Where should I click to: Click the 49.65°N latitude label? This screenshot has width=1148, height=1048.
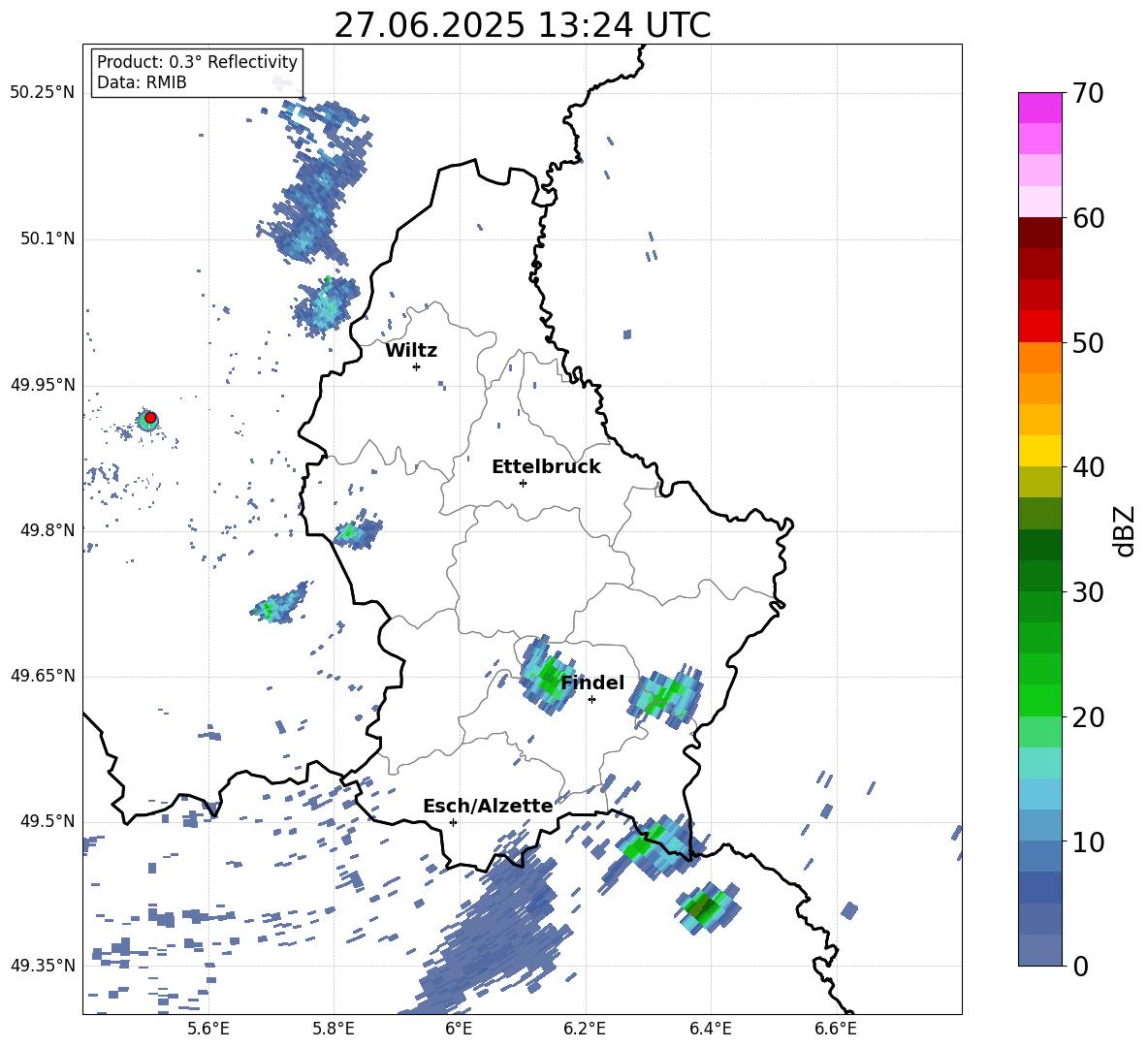(x=43, y=676)
